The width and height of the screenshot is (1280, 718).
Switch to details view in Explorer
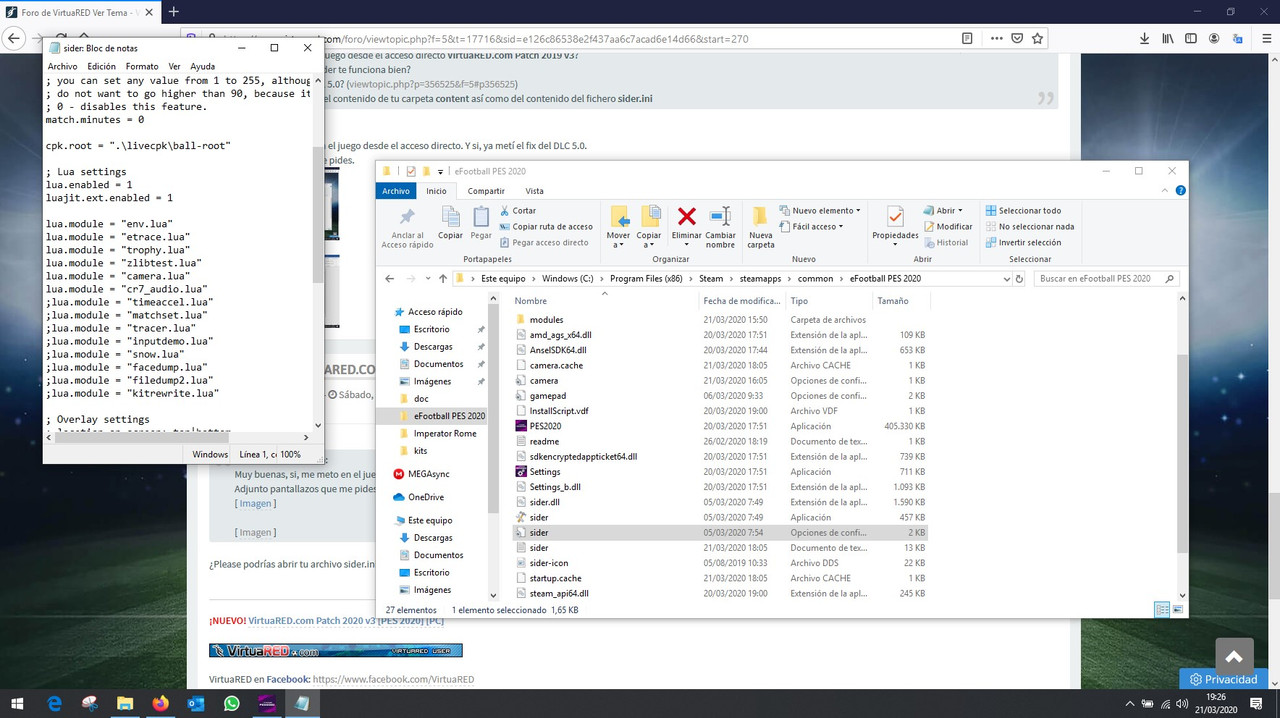tap(1162, 609)
